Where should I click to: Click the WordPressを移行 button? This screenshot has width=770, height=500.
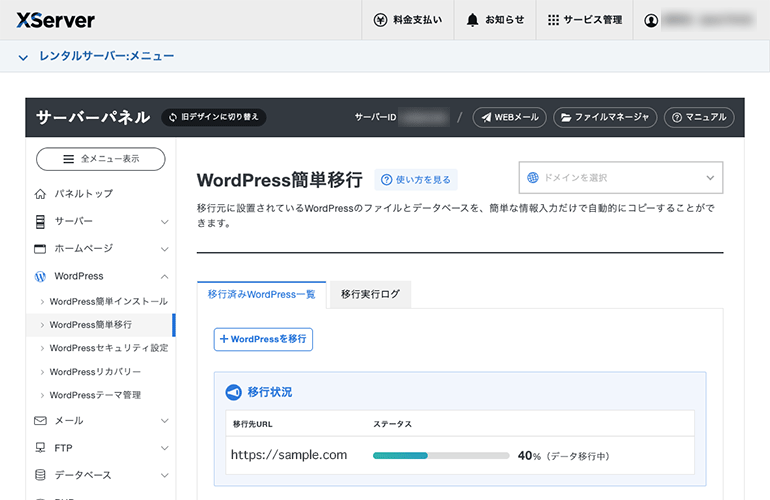point(263,339)
